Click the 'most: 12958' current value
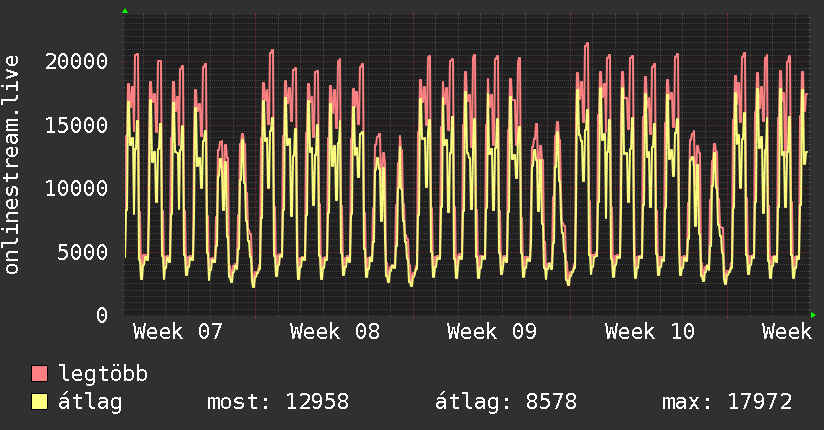The height and width of the screenshot is (430, 824). point(277,402)
